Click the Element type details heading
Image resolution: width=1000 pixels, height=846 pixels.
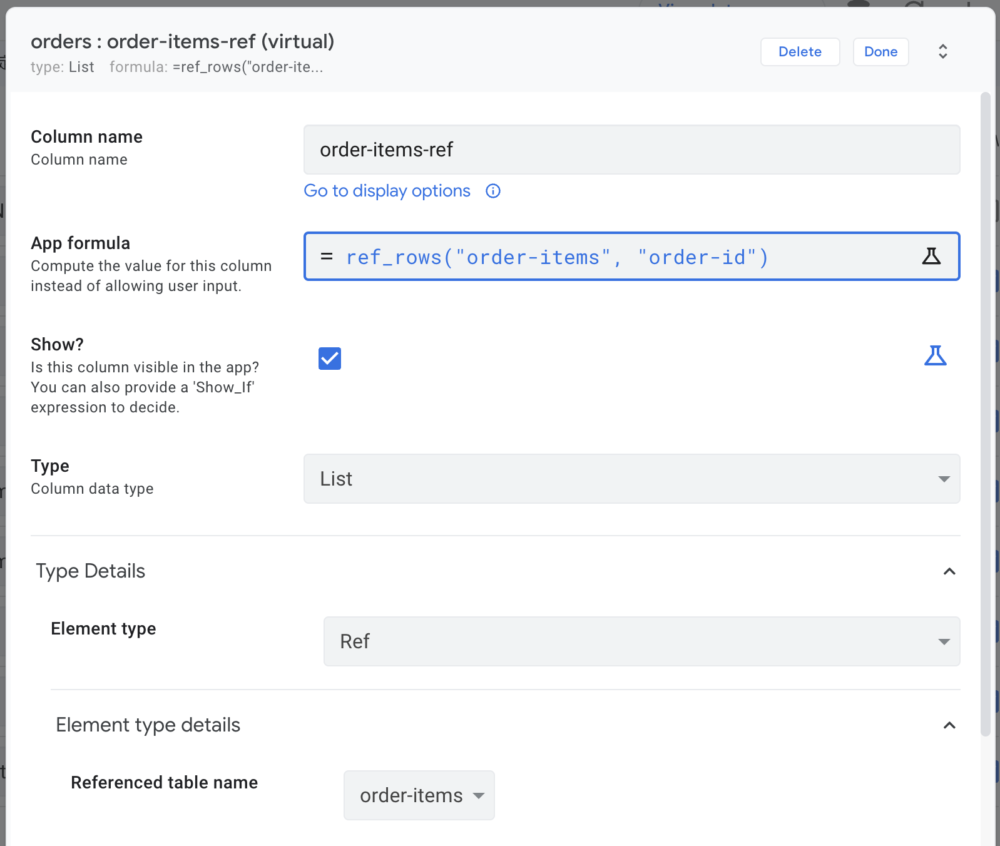pyautogui.click(x=148, y=725)
